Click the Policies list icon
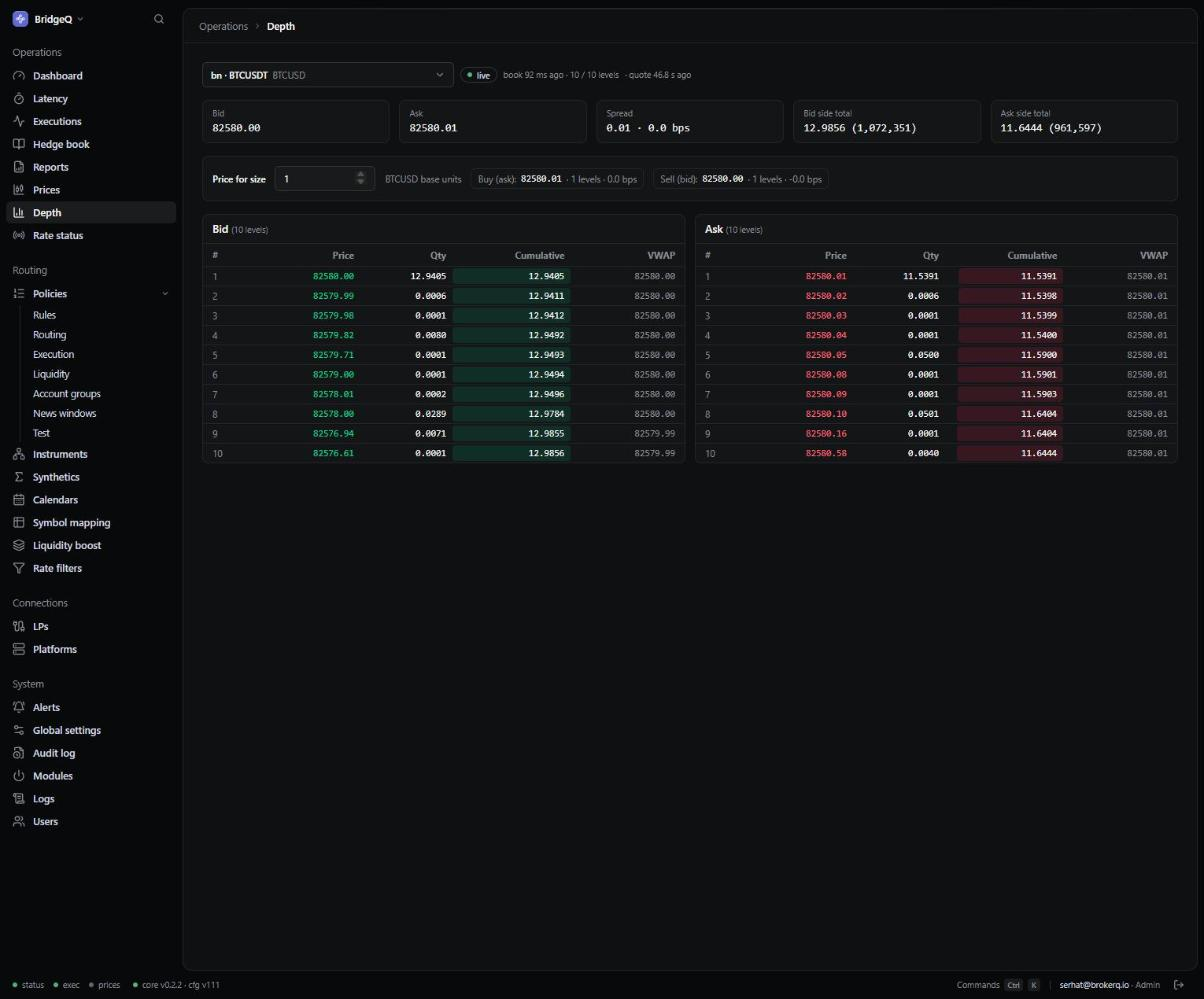 point(19,294)
